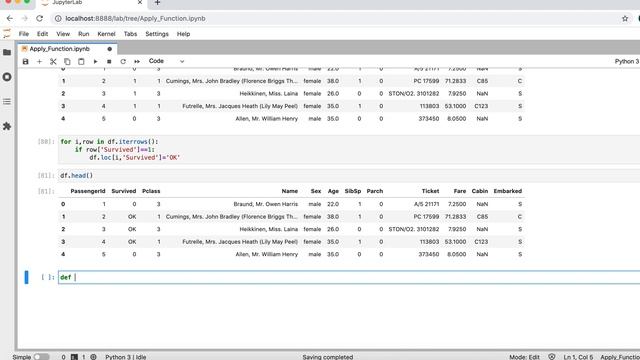View site information icon in address bar
The image size is (640, 360).
[x=58, y=18]
